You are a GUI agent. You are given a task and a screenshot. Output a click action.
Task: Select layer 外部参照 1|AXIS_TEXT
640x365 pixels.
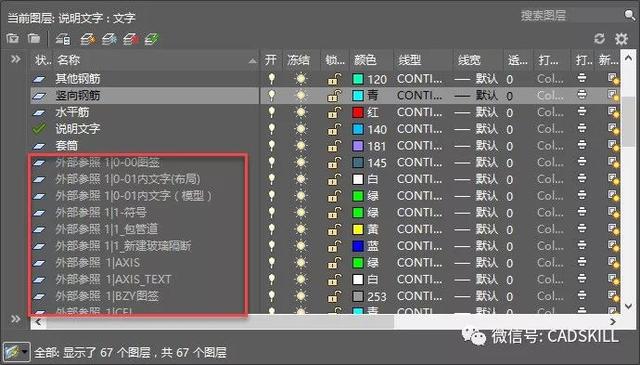(113, 279)
